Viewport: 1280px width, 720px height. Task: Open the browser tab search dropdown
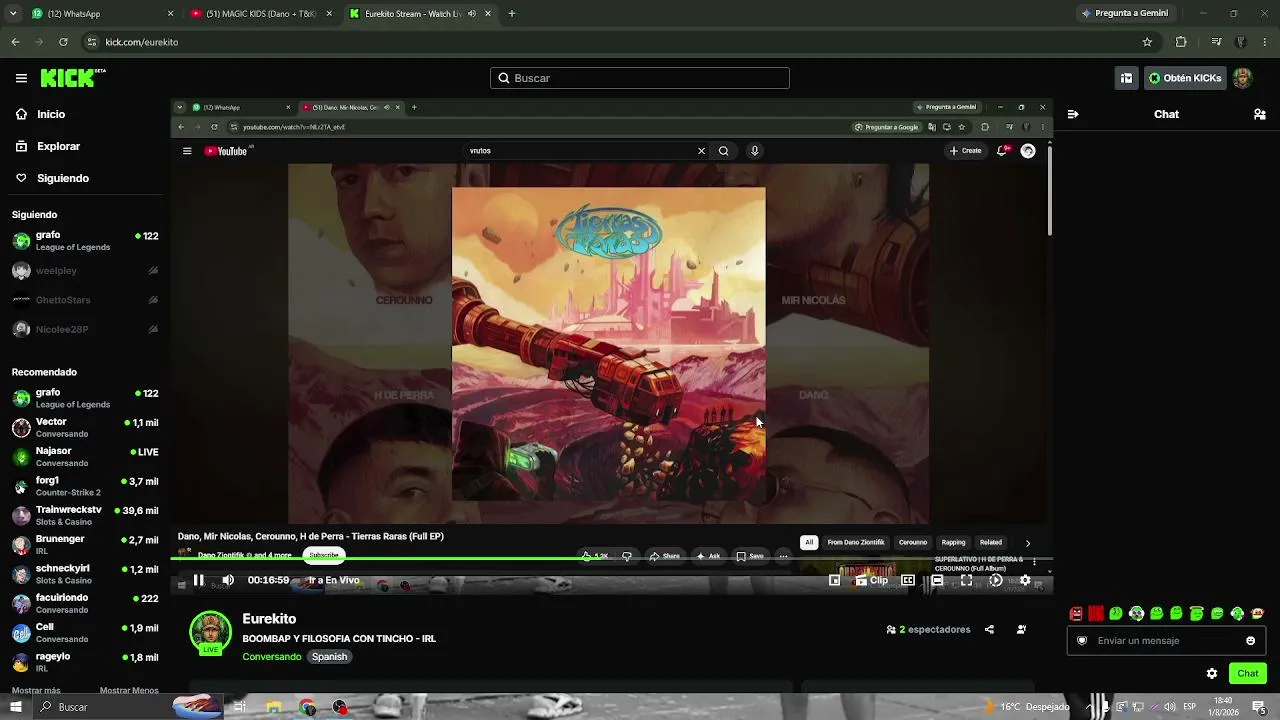pyautogui.click(x=13, y=14)
